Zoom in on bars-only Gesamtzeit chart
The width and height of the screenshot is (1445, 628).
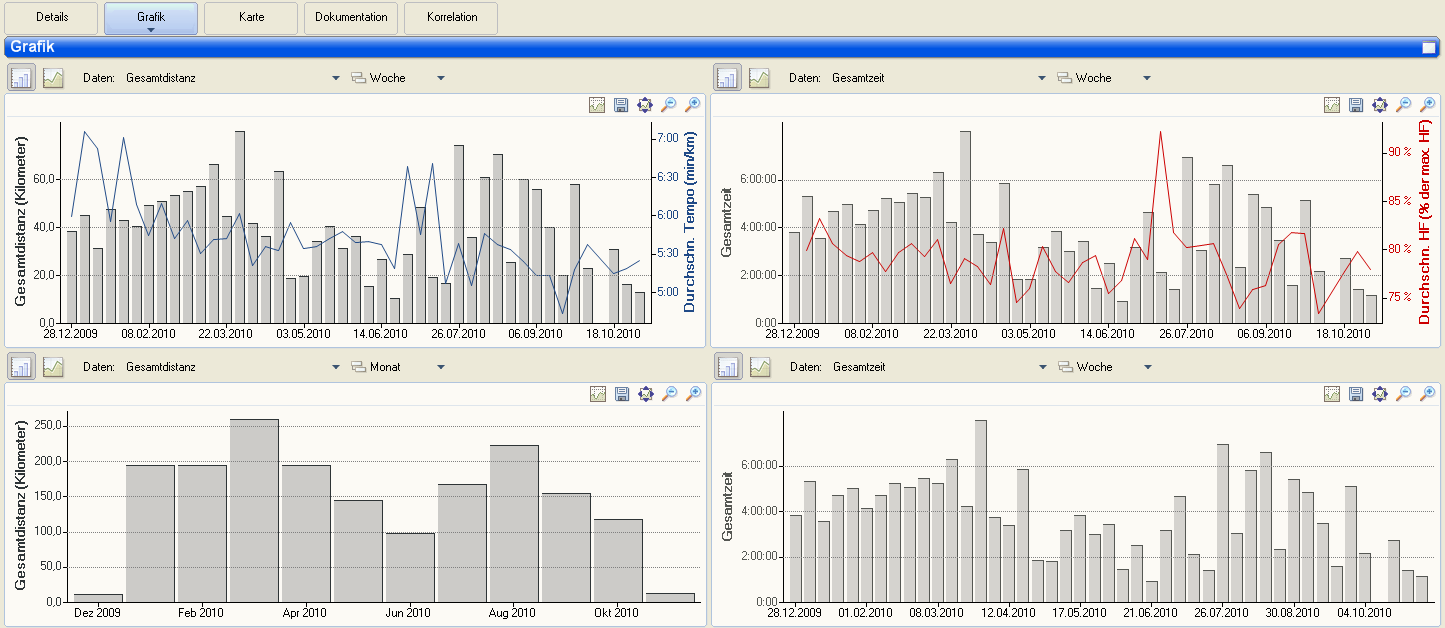point(1428,394)
